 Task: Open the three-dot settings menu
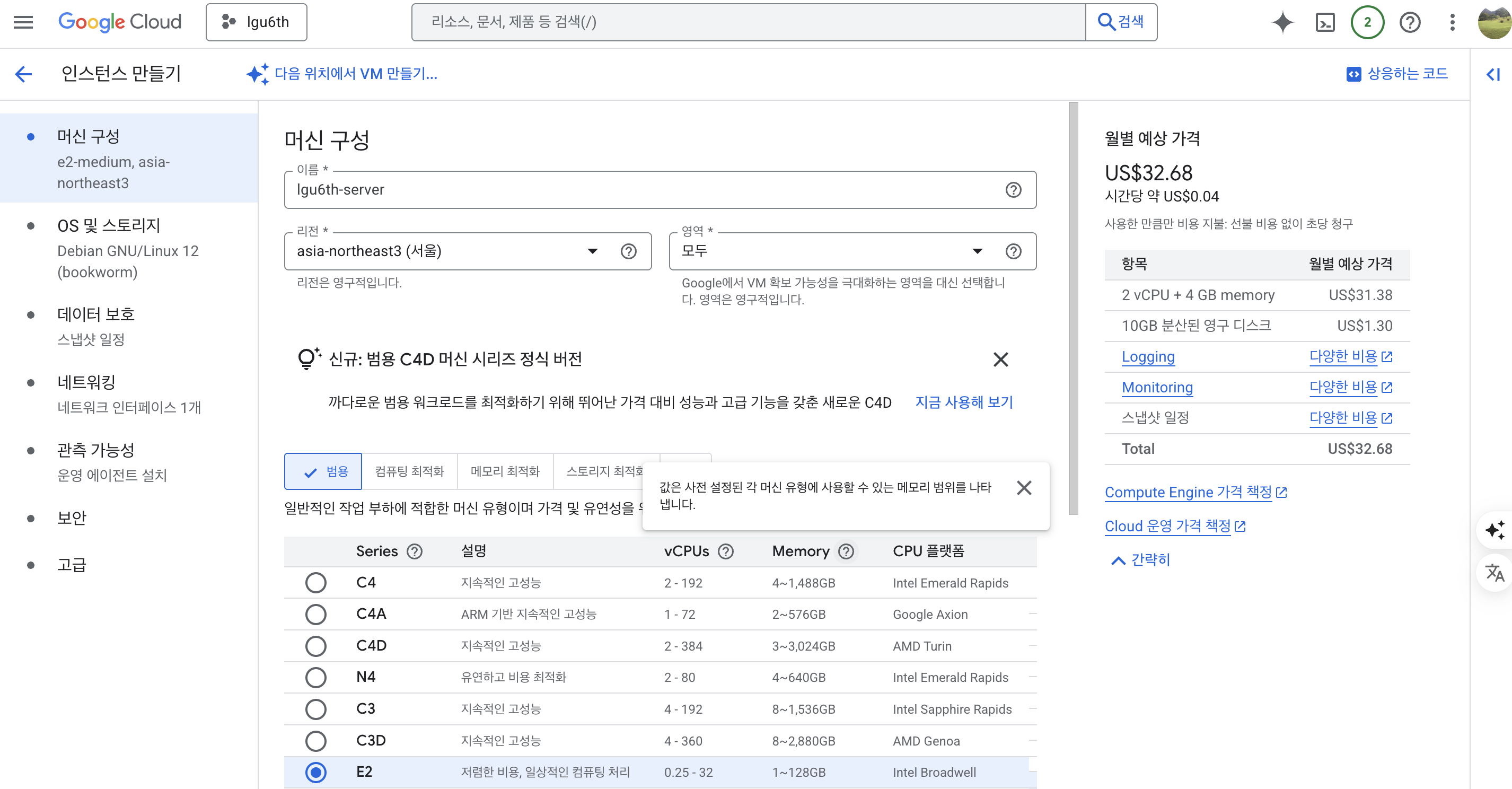[1452, 22]
